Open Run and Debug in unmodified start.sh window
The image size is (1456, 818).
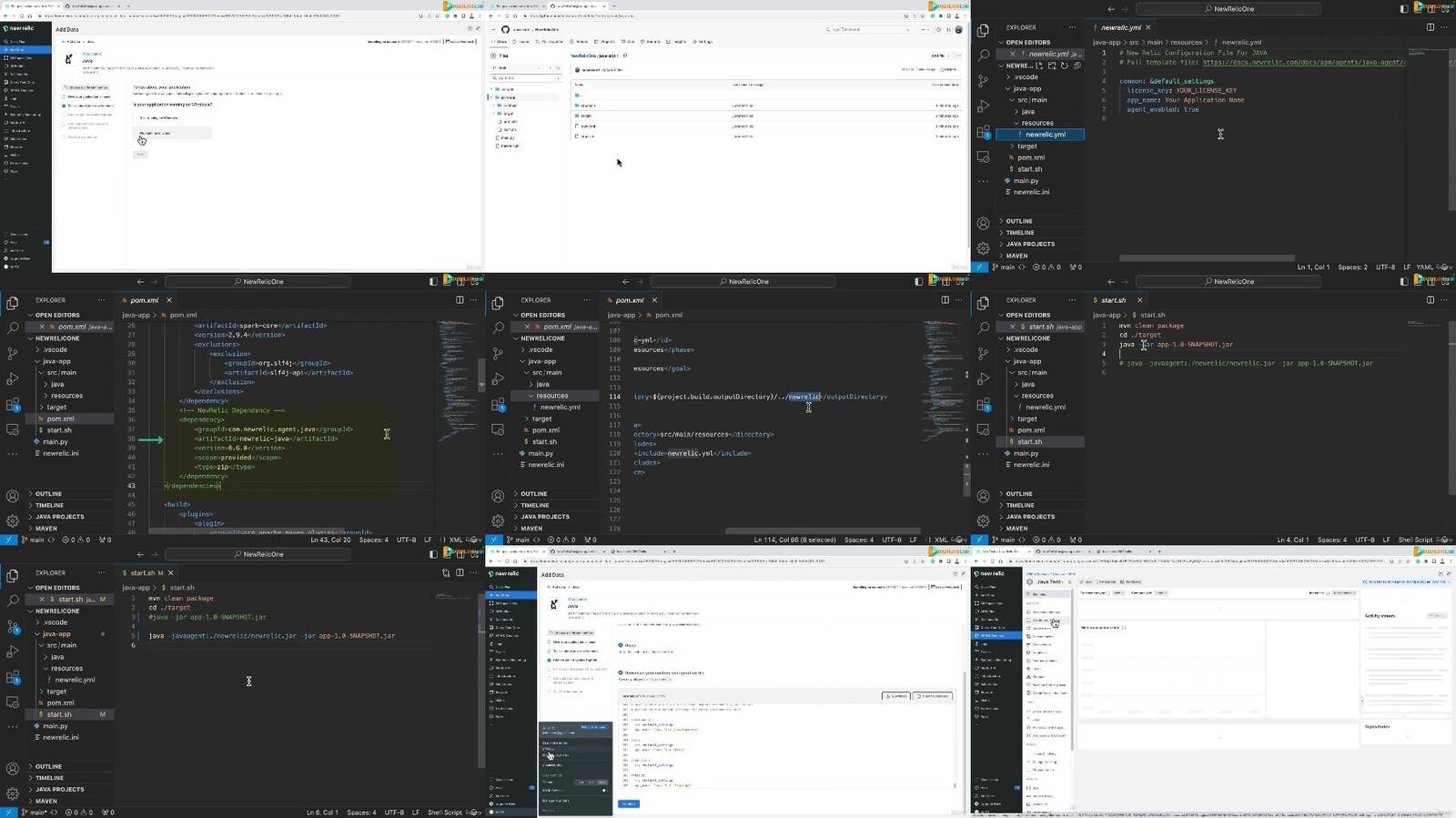983,379
